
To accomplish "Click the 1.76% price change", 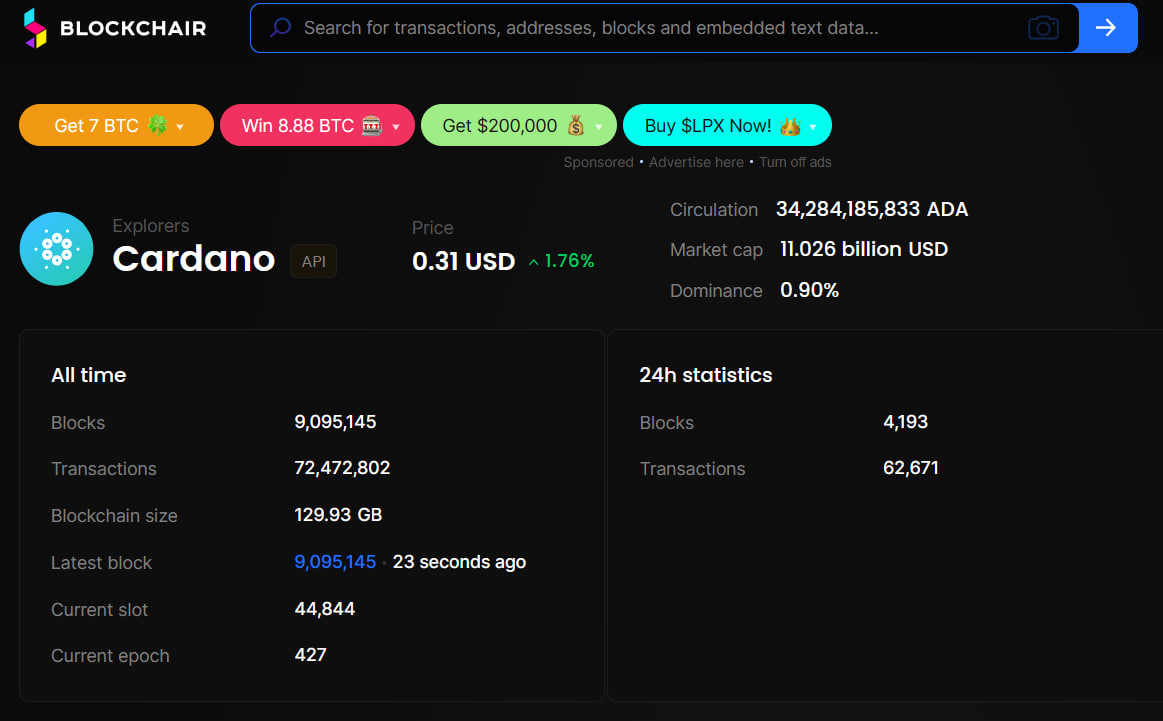I will pyautogui.click(x=570, y=261).
